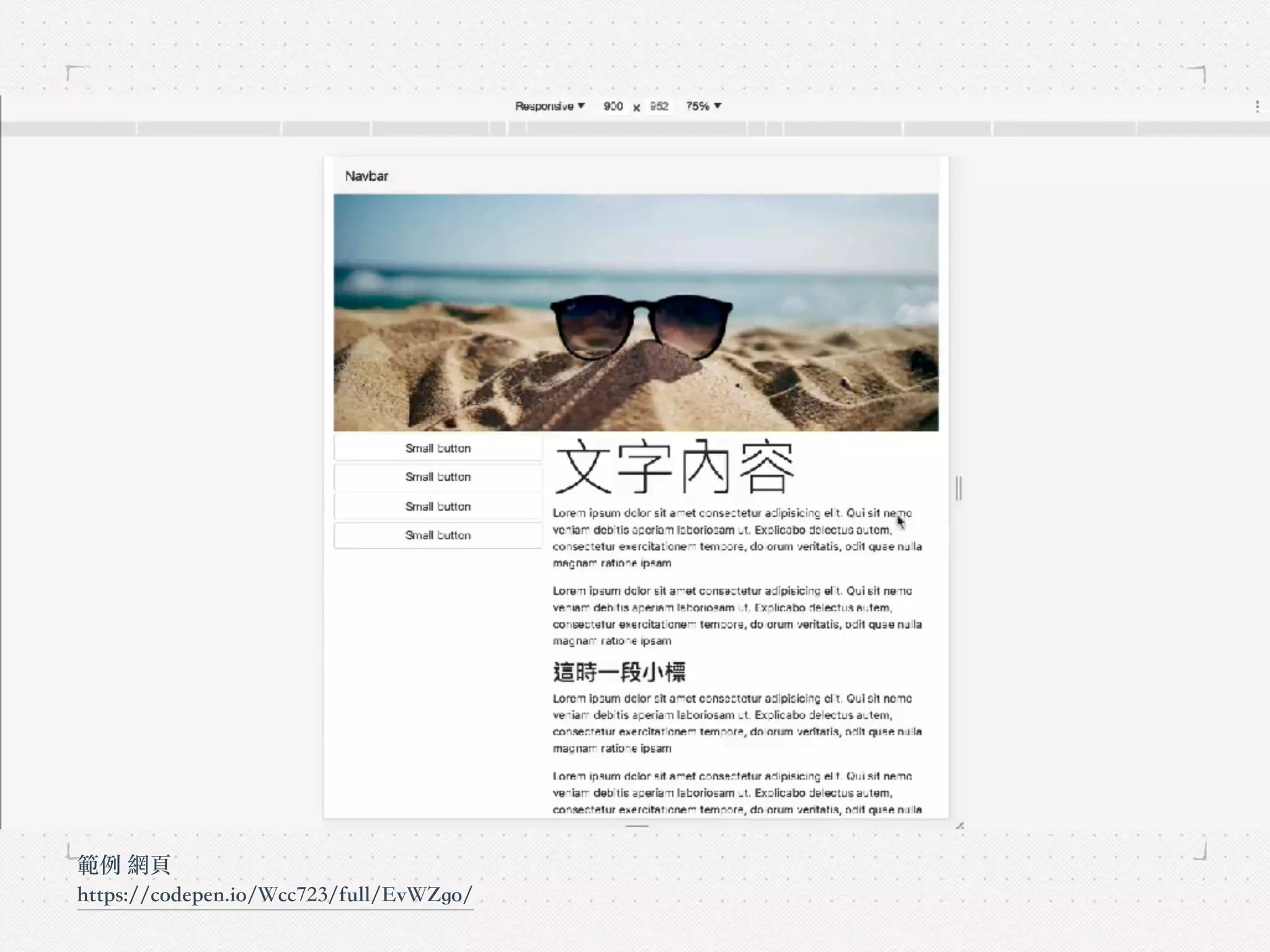Screen dimensions: 1270x952
Task: Click the beach sunglasses banner image
Action: (636, 312)
